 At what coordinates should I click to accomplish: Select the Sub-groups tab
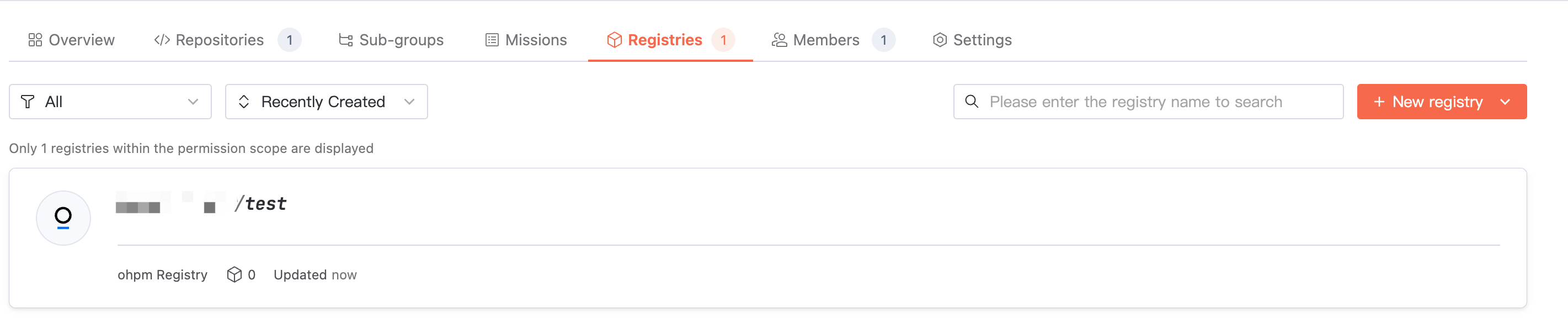point(401,40)
